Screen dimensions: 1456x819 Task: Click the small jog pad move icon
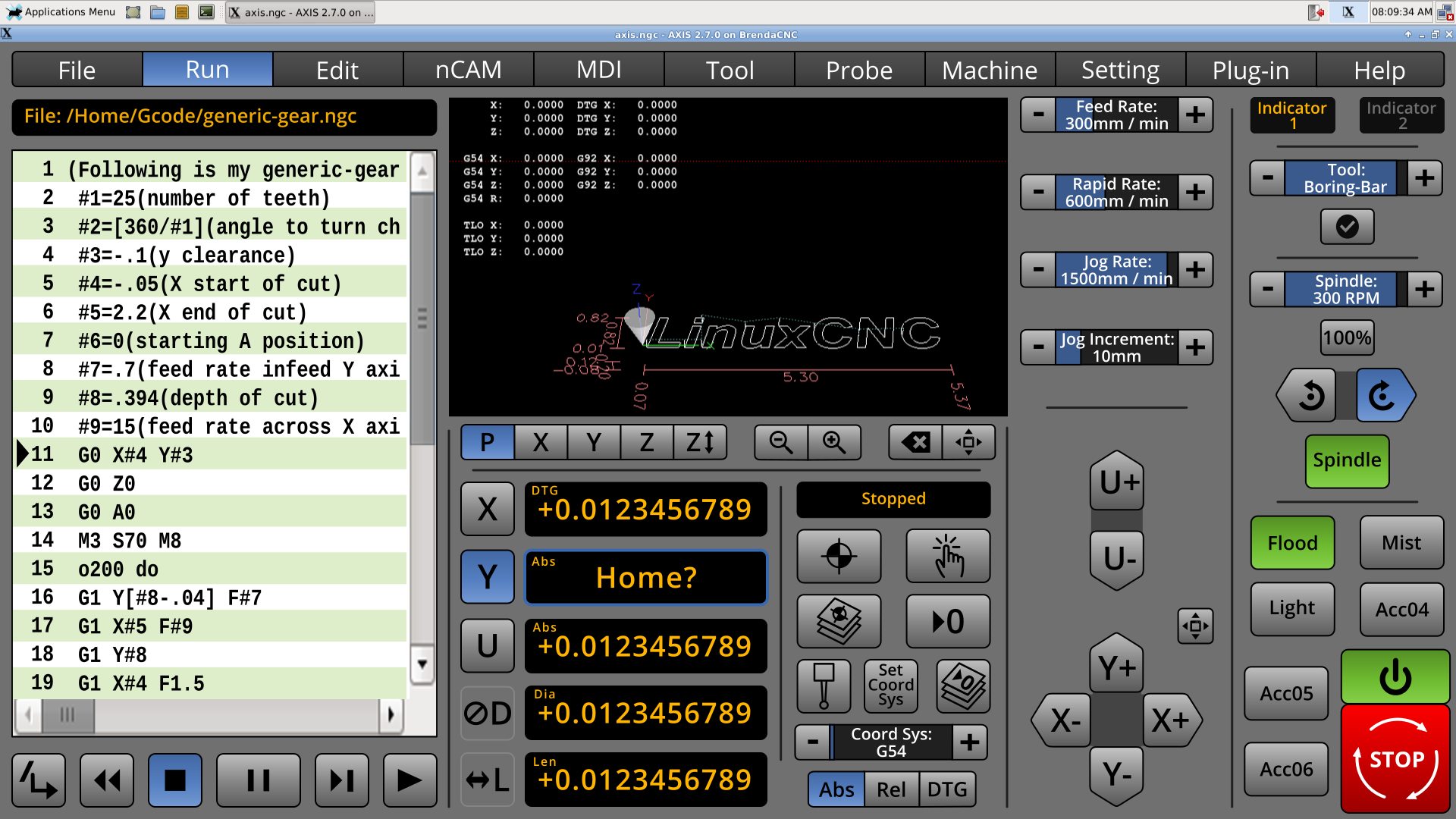click(1195, 626)
